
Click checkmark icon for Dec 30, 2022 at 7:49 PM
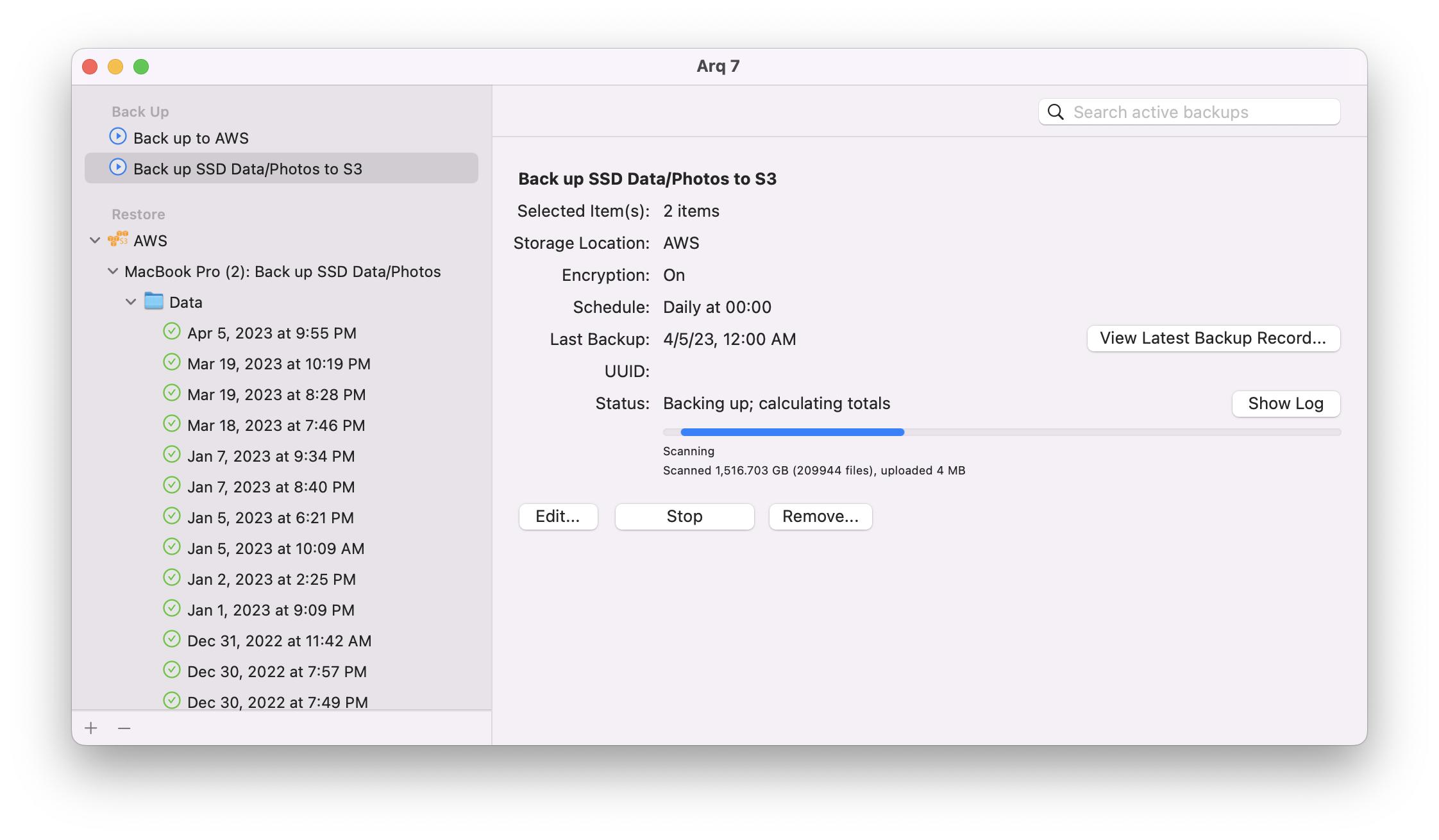[172, 700]
